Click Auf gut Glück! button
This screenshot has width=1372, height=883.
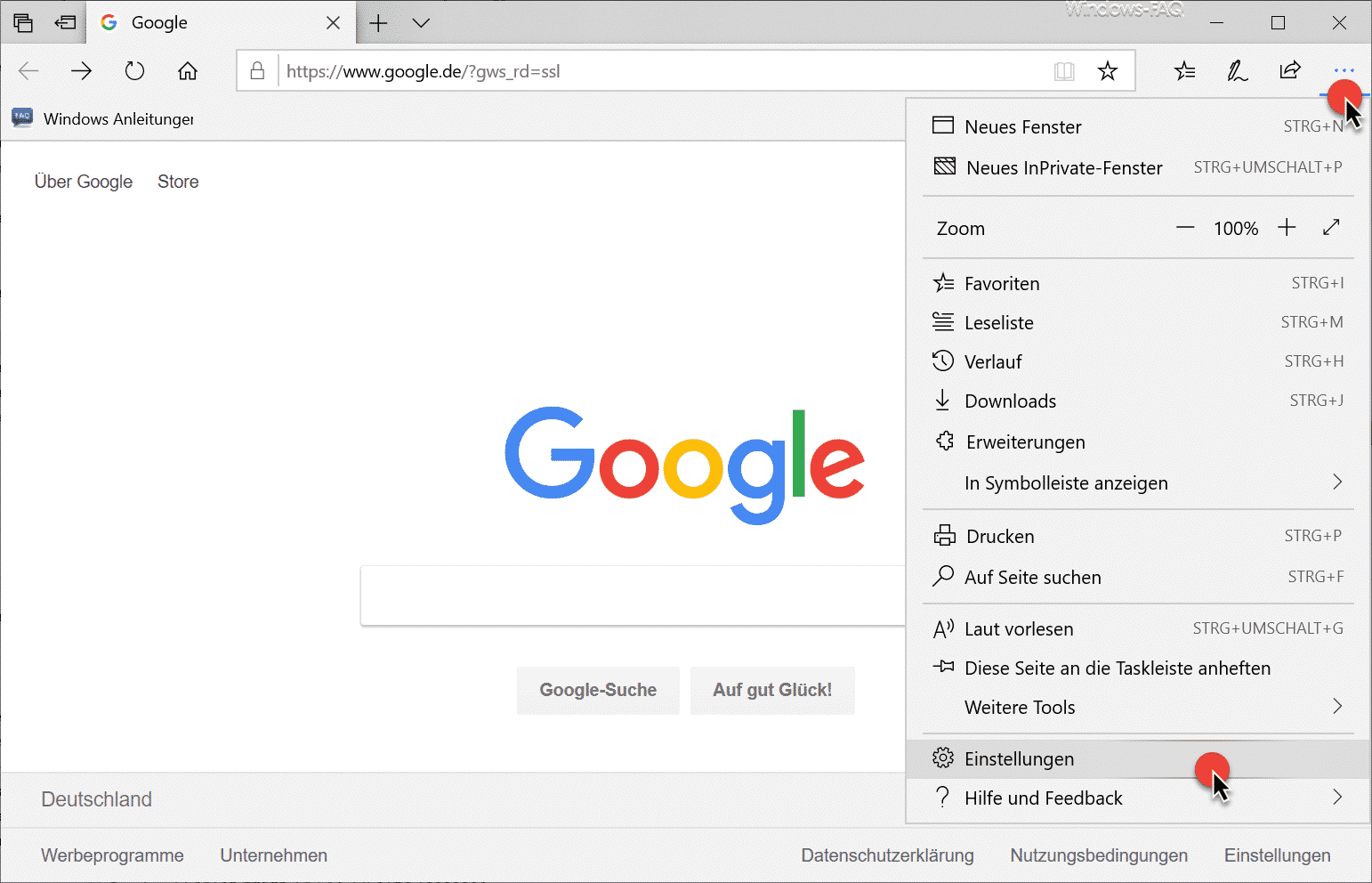[772, 690]
